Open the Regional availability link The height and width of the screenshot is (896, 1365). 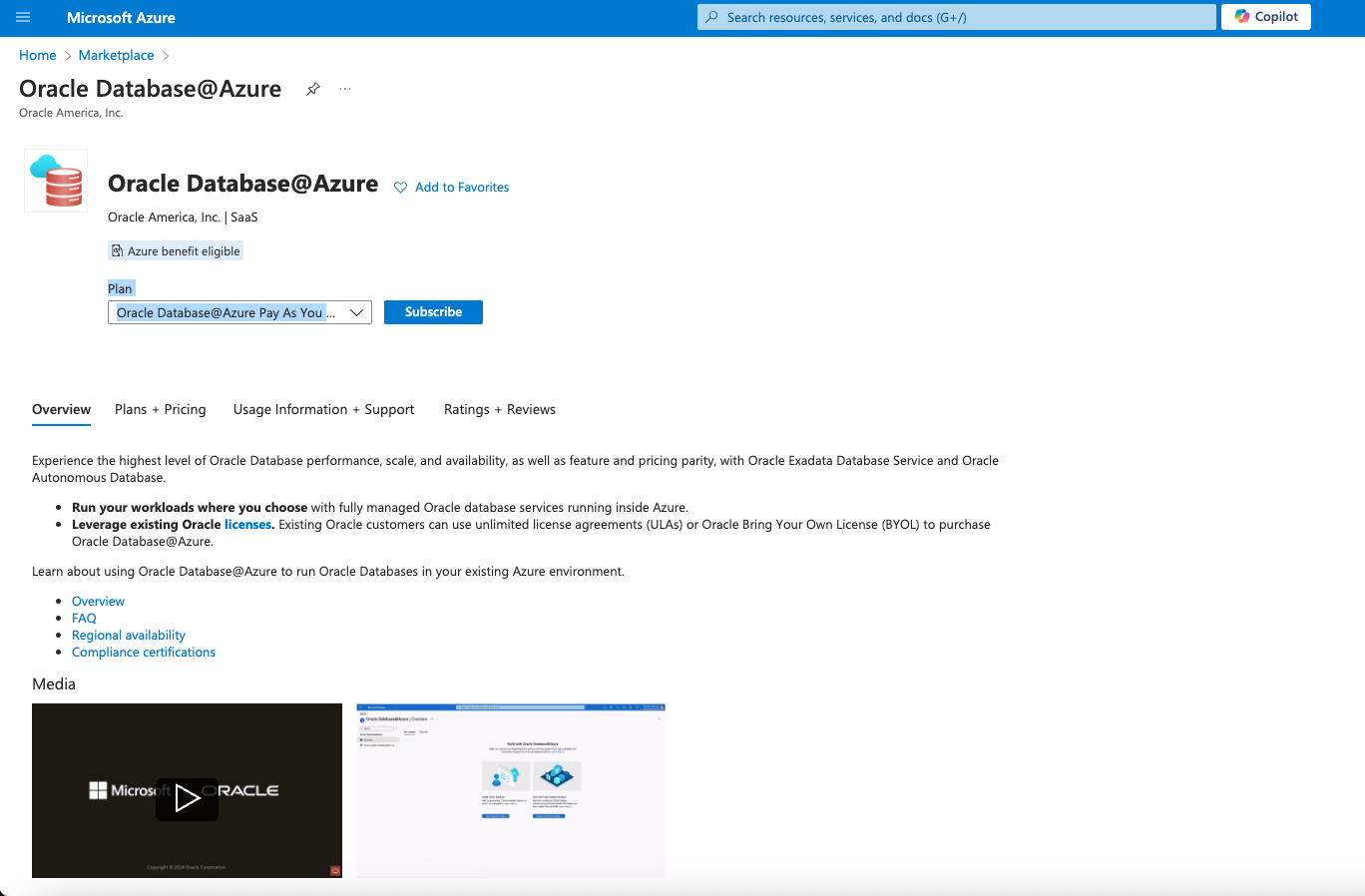pyautogui.click(x=128, y=635)
